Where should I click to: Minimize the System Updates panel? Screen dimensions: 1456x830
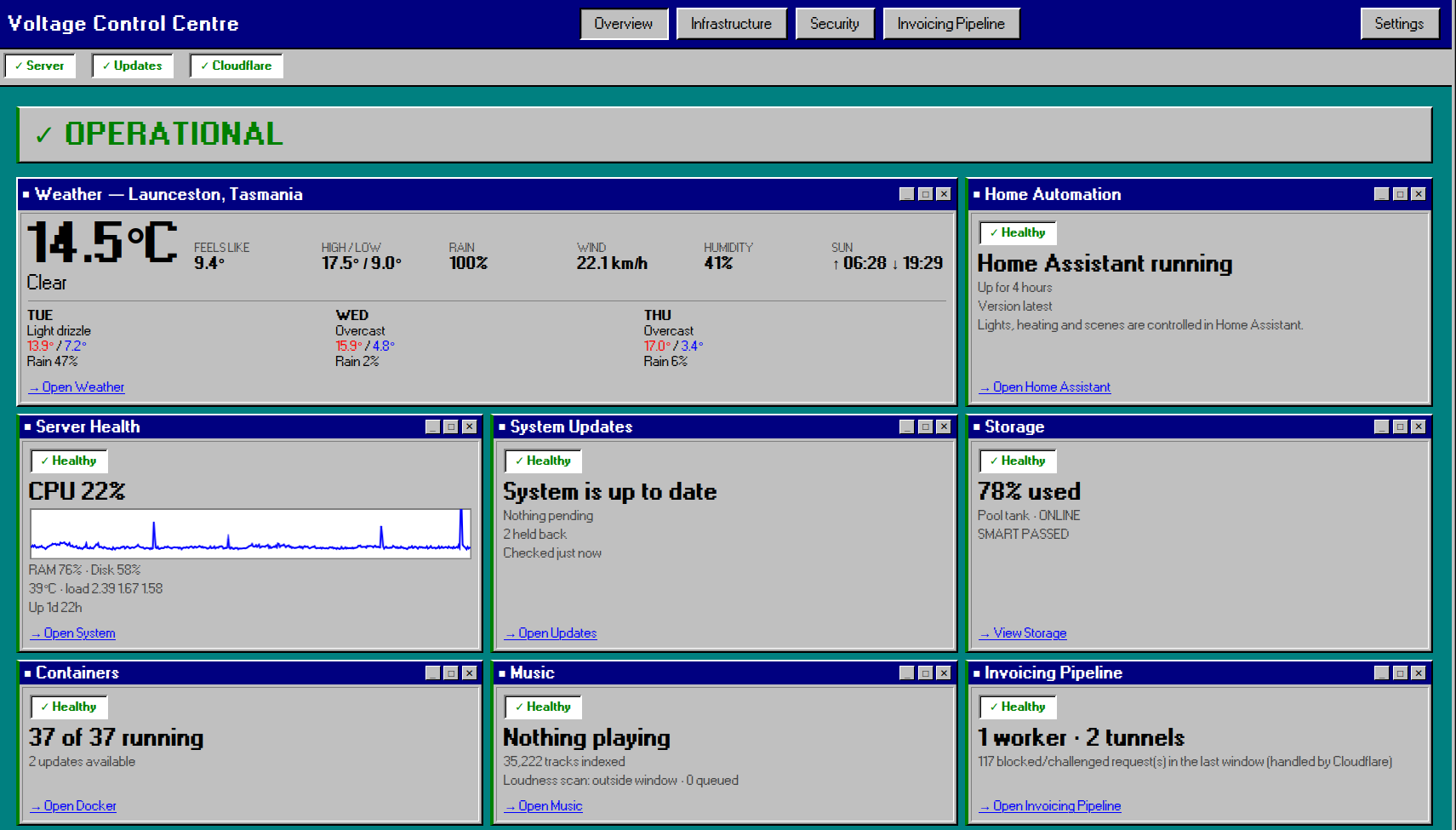[x=907, y=426]
